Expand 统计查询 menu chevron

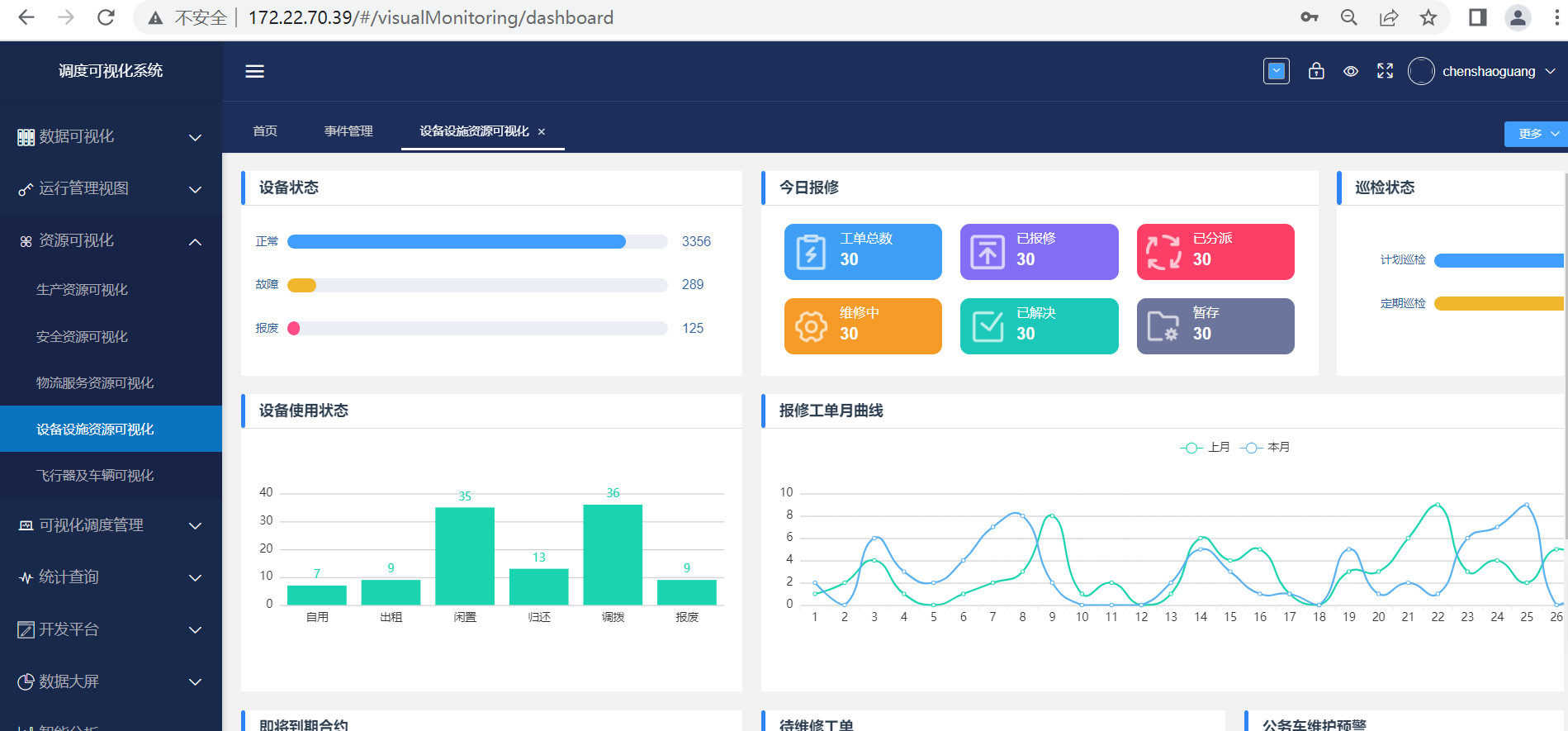coord(196,577)
